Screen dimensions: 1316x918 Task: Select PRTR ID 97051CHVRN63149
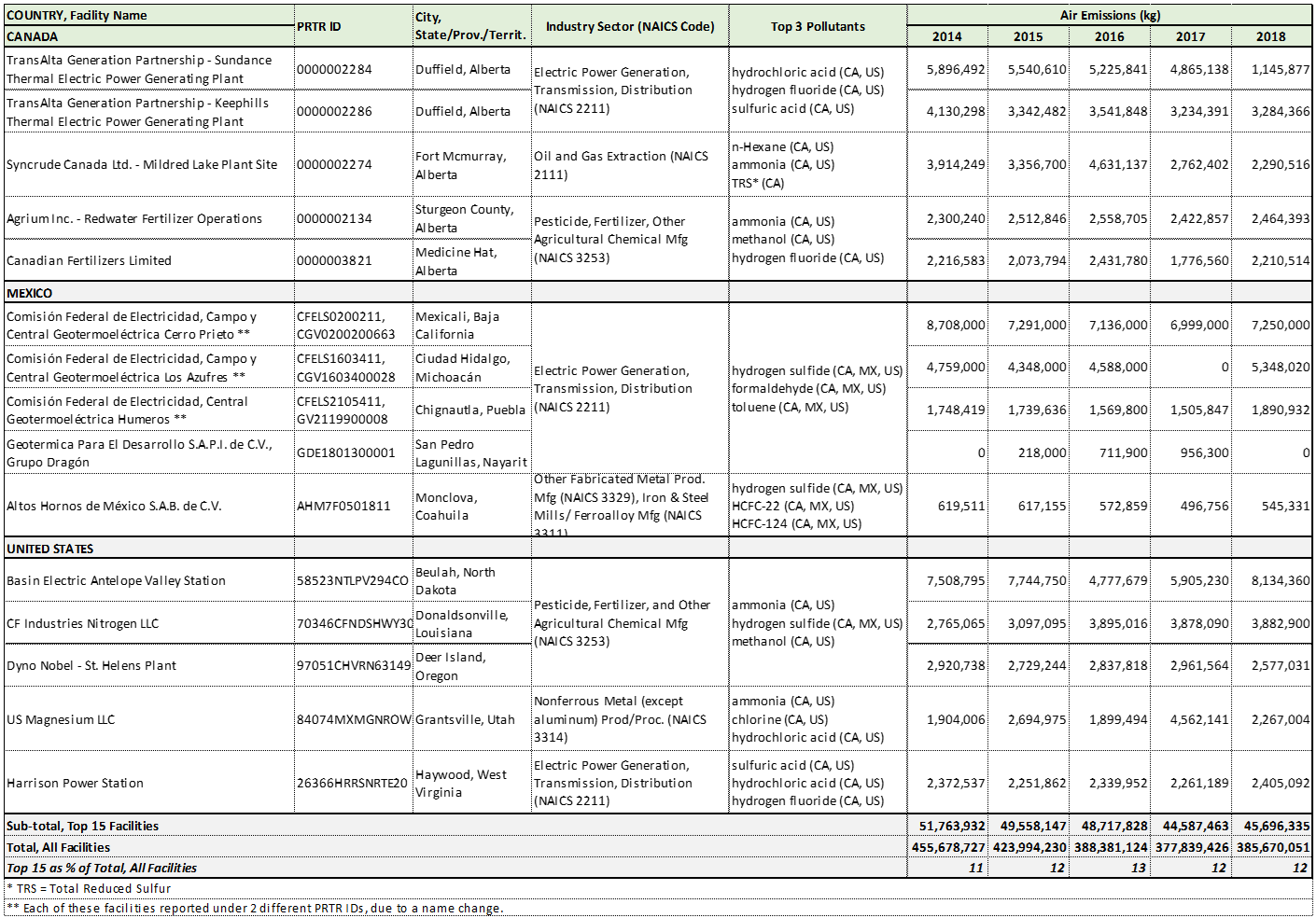point(354,665)
